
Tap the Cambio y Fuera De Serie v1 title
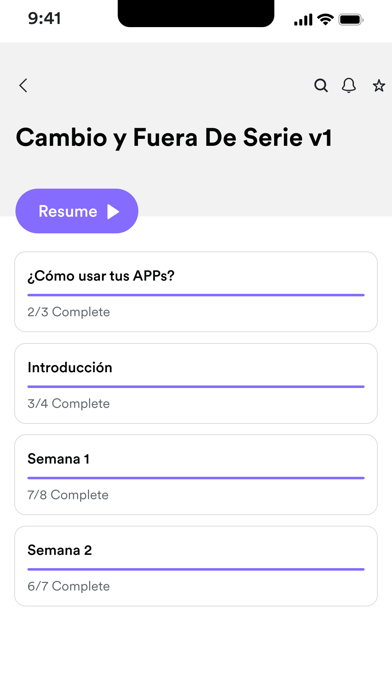click(174, 138)
